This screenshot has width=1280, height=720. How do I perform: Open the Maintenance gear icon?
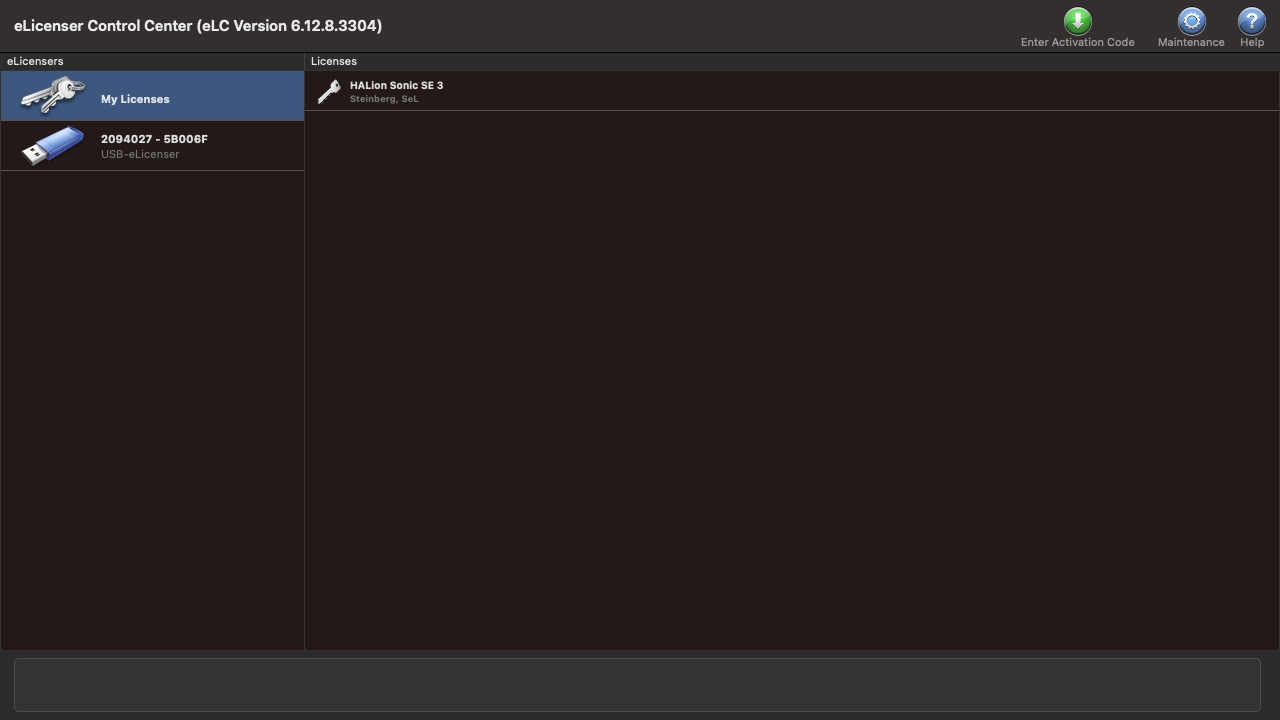[x=1191, y=21]
